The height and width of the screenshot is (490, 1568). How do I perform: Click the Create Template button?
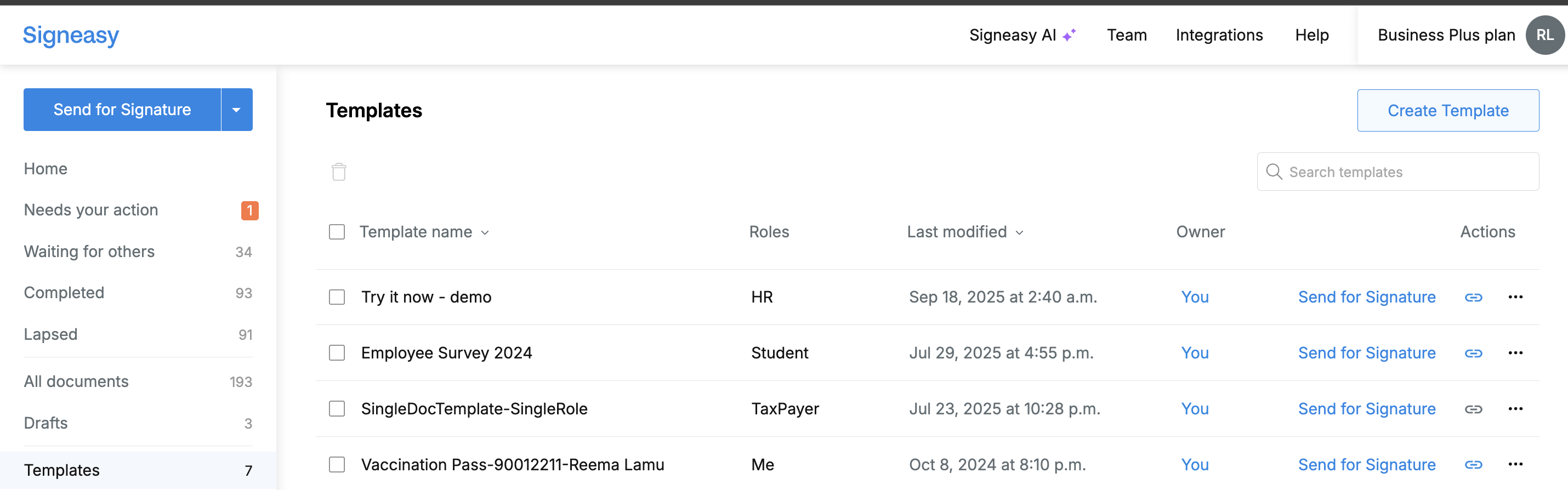1447,110
